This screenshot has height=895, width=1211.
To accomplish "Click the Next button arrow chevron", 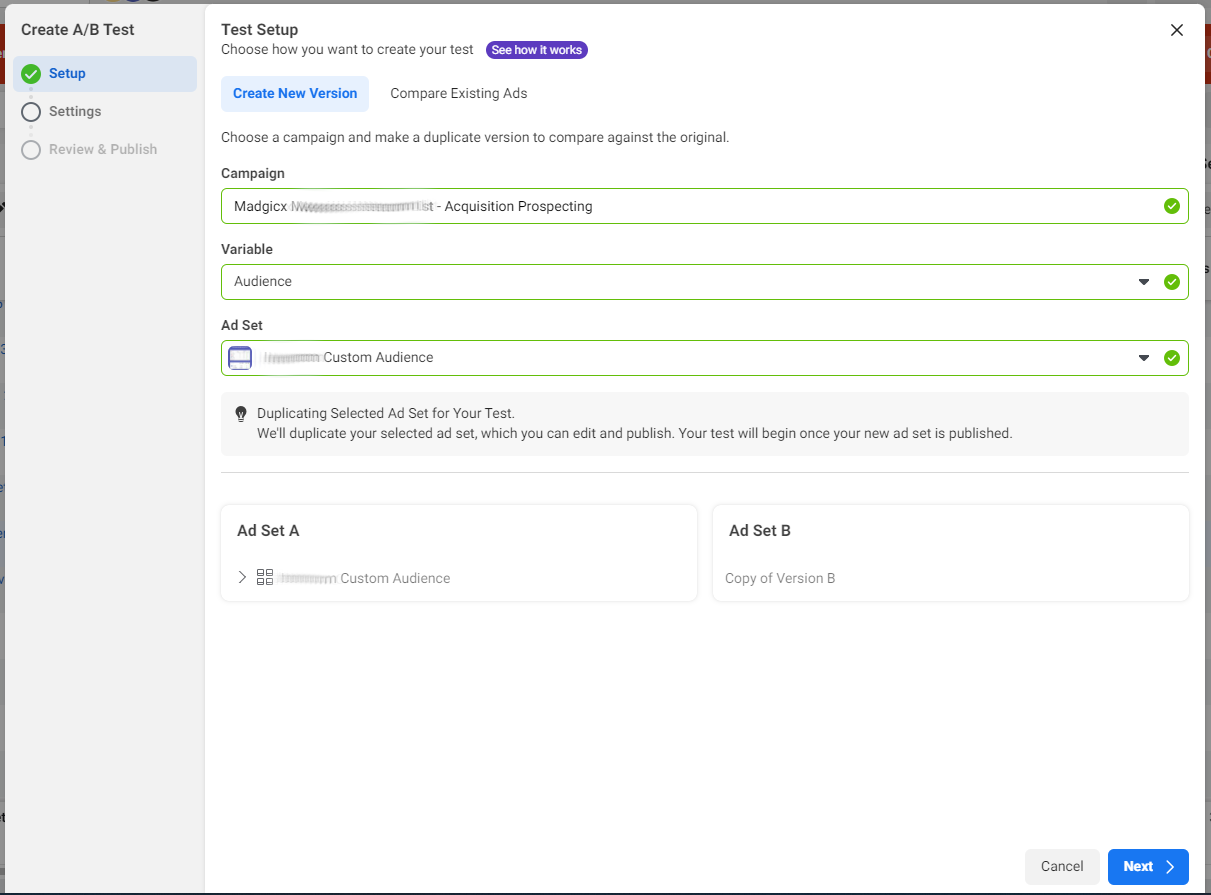I will [x=1170, y=867].
